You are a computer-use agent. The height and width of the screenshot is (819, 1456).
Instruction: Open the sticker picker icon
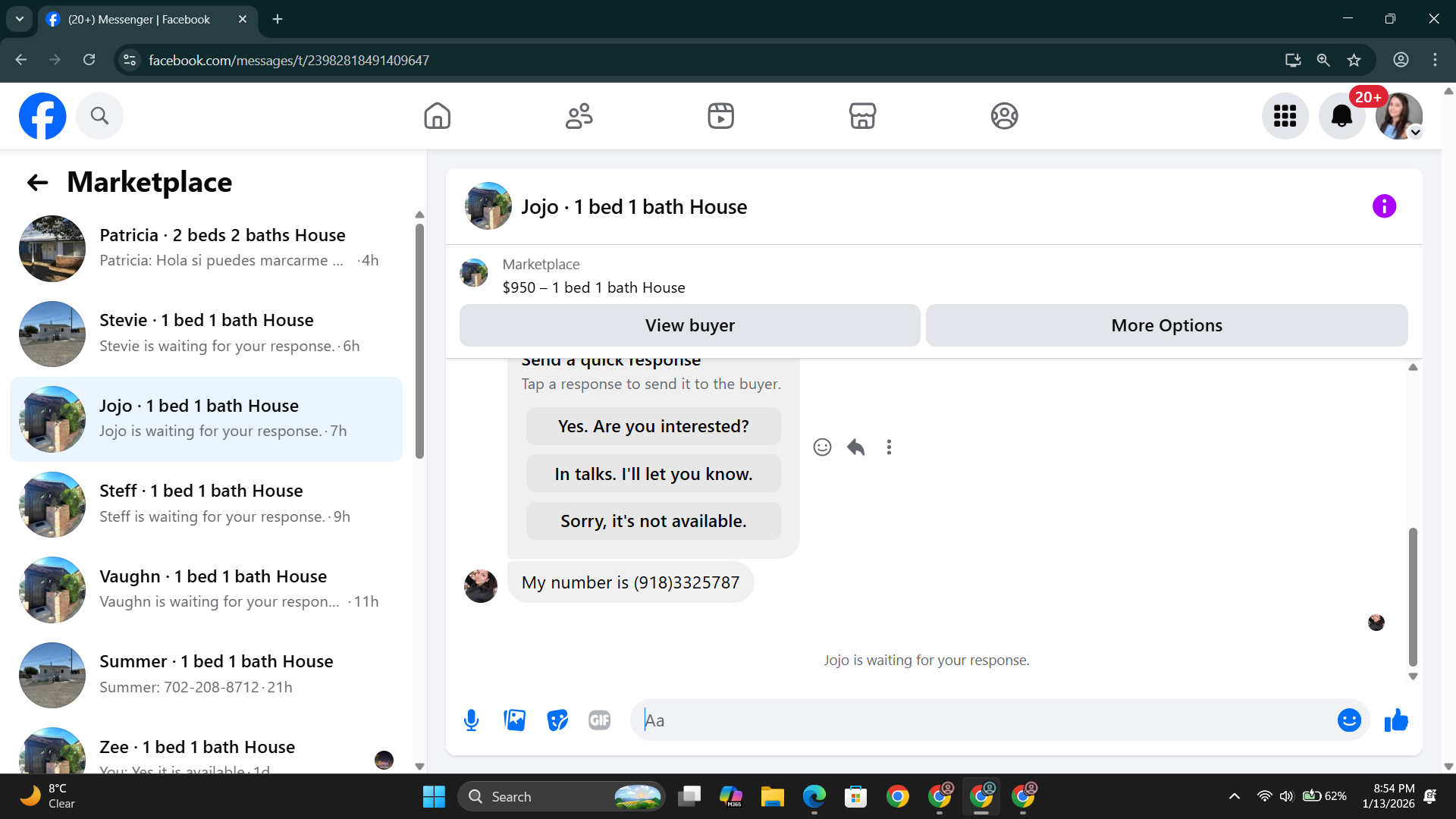(557, 720)
